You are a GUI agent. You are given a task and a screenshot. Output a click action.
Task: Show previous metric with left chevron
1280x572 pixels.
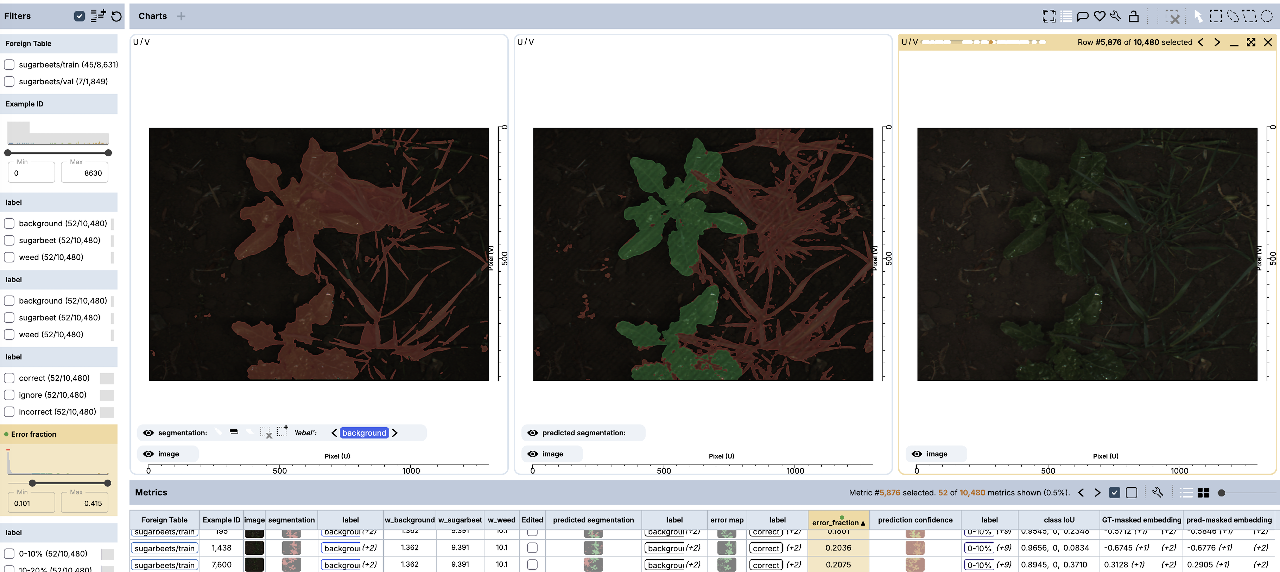1081,492
